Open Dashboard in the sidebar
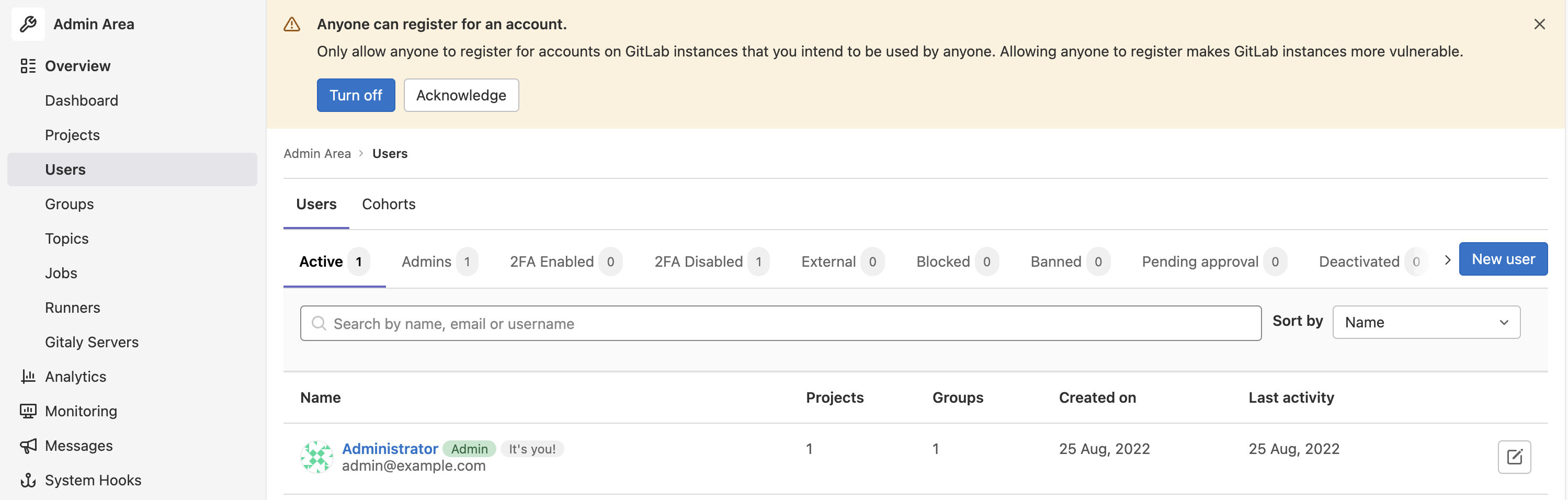Screen dimensions: 1568x500 tap(132, 100)
